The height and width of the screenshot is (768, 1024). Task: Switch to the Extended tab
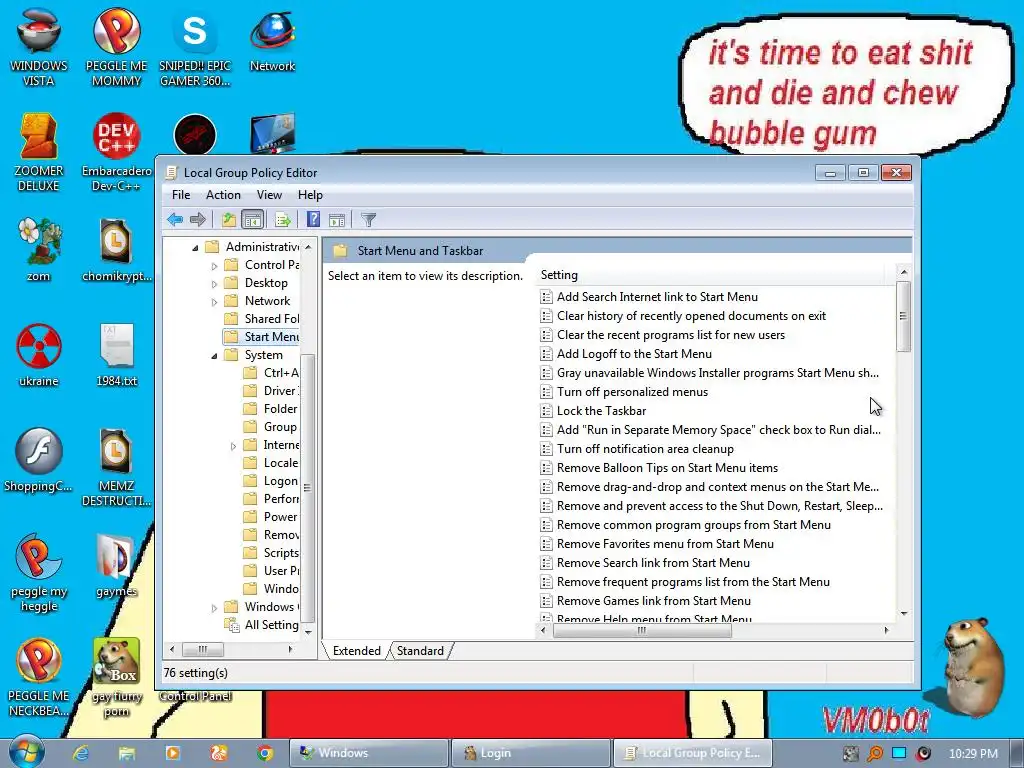pyautogui.click(x=357, y=650)
